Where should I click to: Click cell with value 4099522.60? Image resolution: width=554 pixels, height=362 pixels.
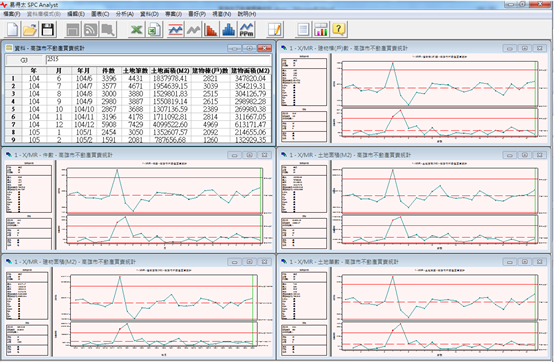(x=170, y=125)
